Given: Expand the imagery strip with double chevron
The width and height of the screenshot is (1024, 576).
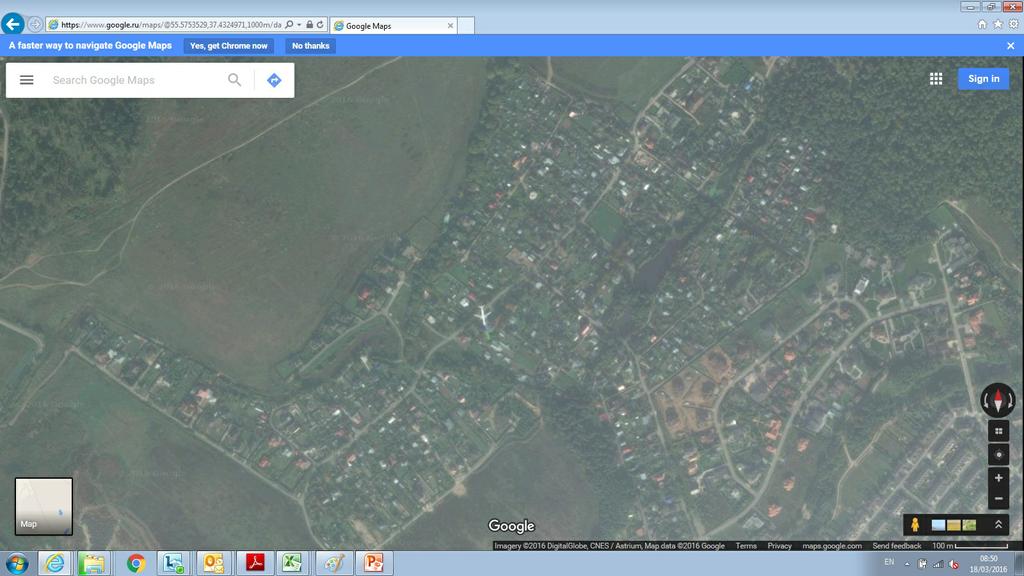Looking at the screenshot, I should (x=997, y=525).
